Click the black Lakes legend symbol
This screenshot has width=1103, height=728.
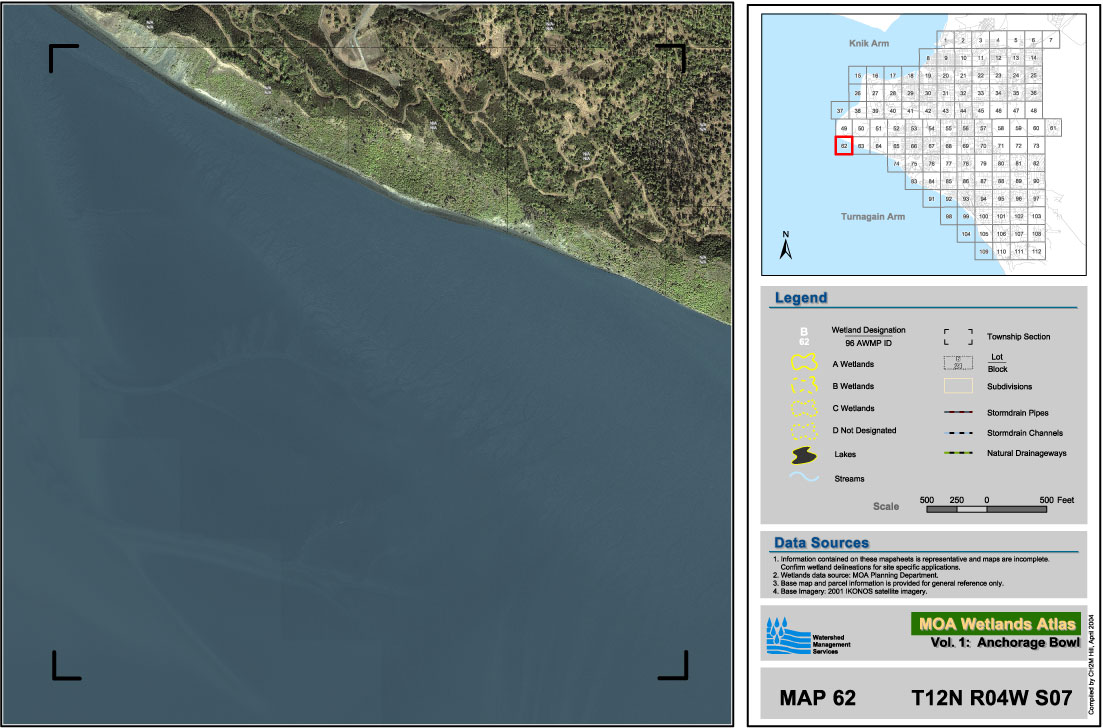803,455
